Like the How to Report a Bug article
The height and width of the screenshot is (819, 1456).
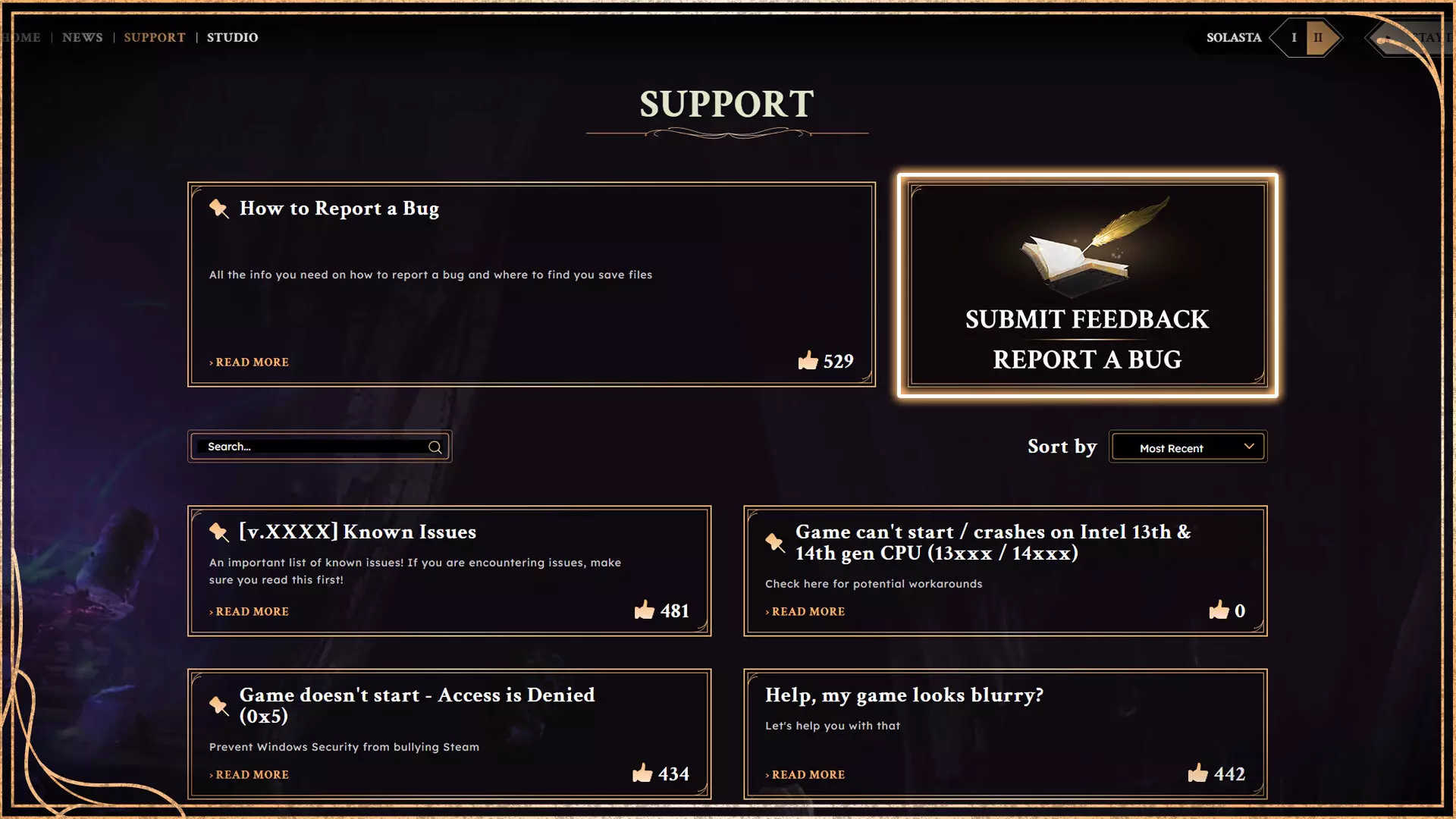tap(808, 361)
